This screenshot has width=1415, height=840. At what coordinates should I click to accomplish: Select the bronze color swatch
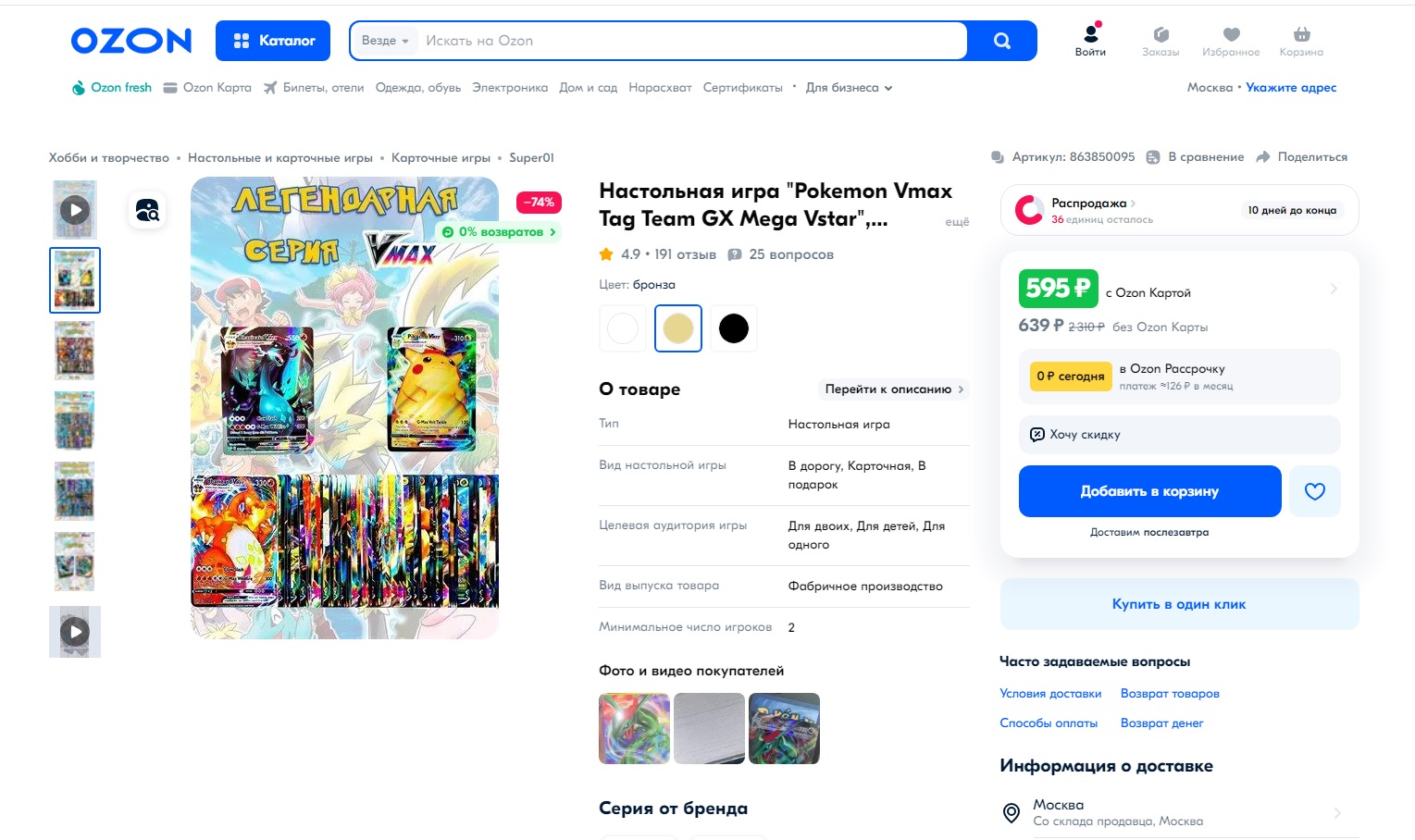click(678, 328)
